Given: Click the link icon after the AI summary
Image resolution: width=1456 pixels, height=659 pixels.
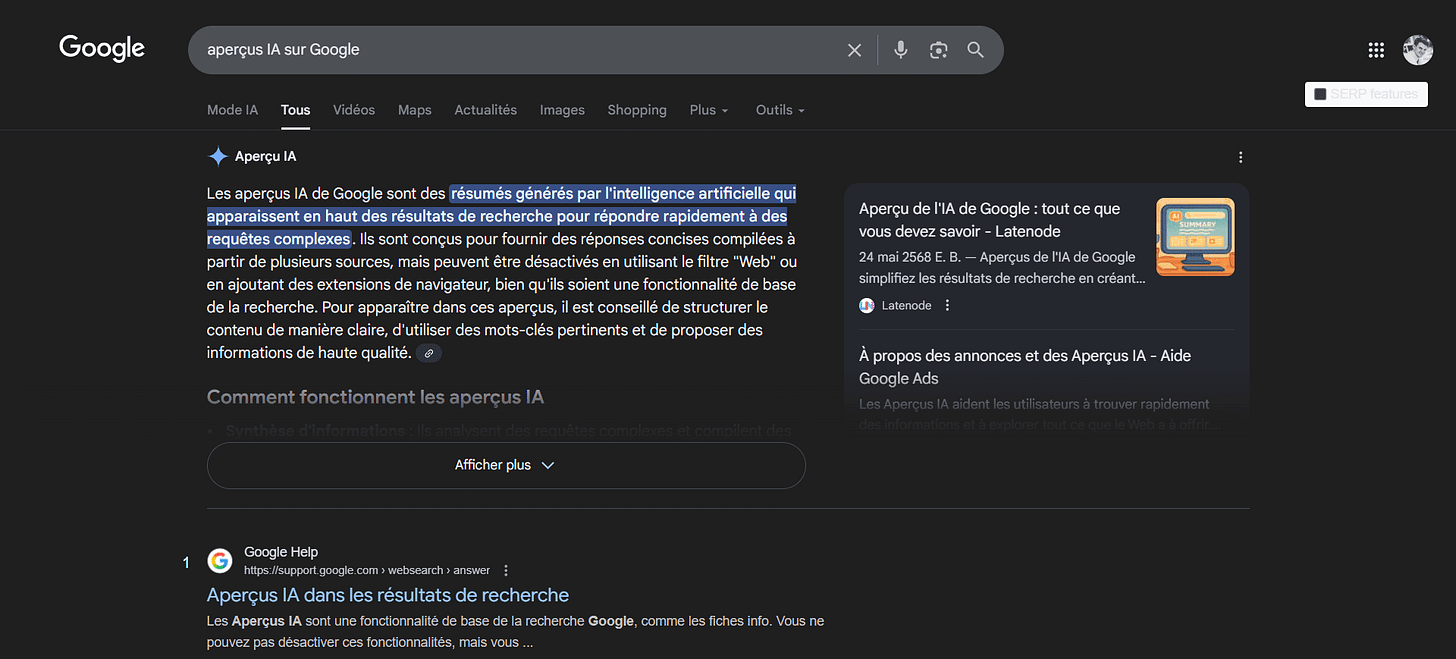Looking at the screenshot, I should (x=429, y=353).
